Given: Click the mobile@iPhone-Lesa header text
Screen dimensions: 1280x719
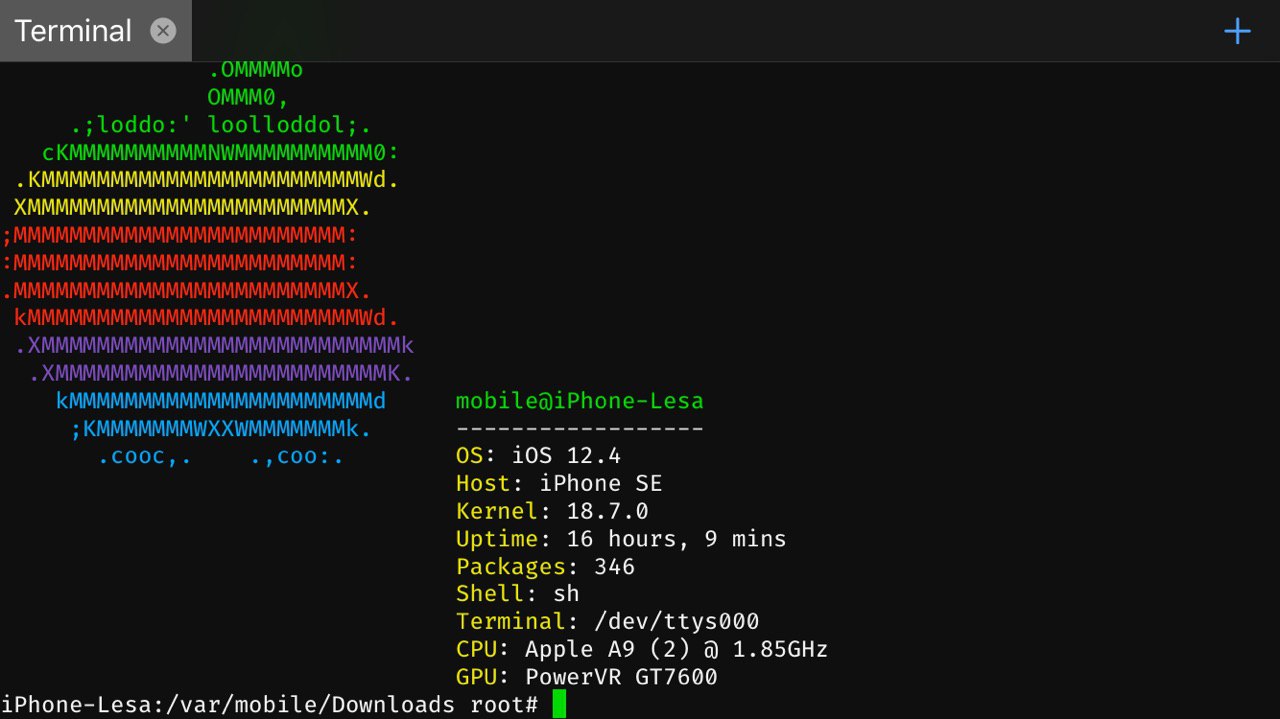Looking at the screenshot, I should pyautogui.click(x=580, y=401).
